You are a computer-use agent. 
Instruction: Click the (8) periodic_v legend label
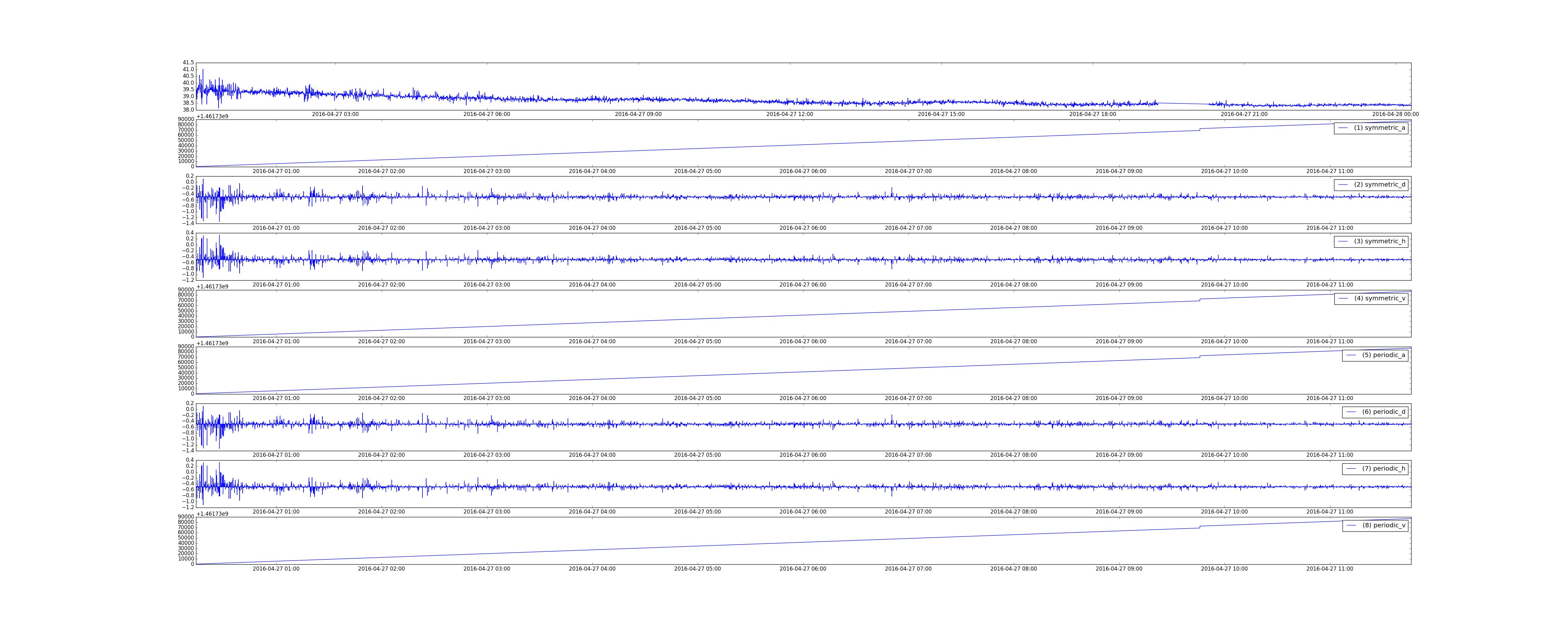1384,525
